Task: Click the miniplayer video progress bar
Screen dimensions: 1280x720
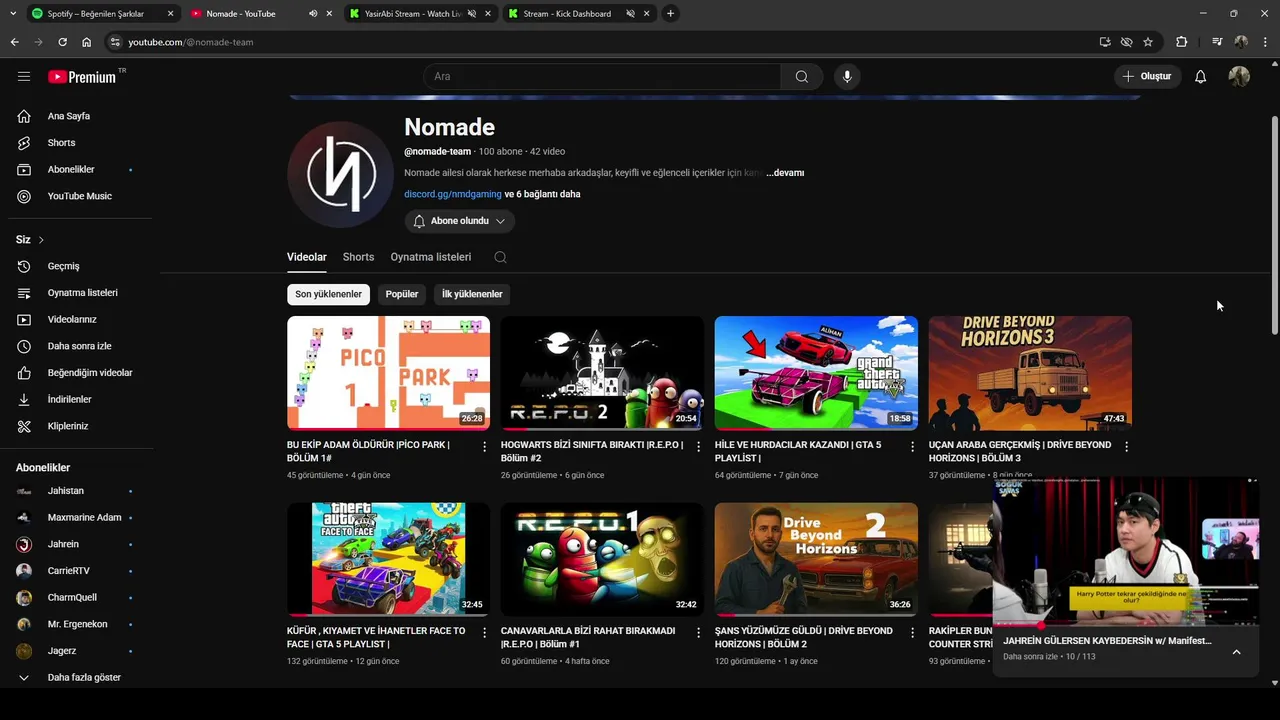Action: [x=1126, y=625]
